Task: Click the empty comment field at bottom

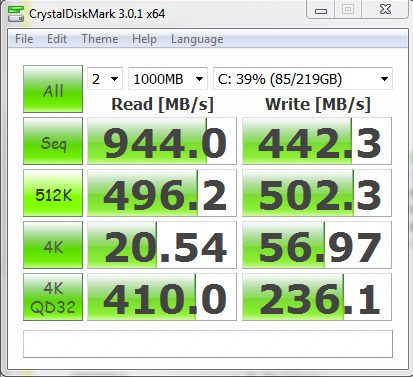Action: coord(208,344)
